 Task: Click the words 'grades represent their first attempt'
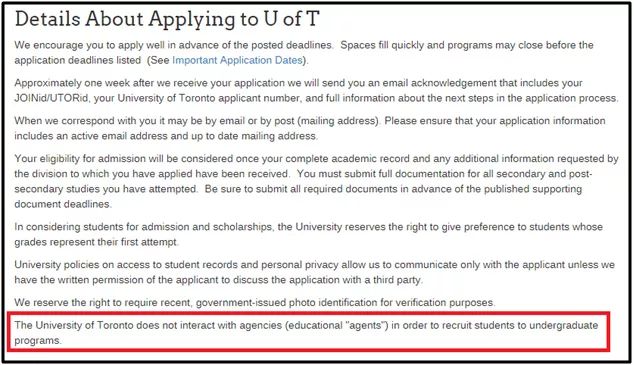95,242
